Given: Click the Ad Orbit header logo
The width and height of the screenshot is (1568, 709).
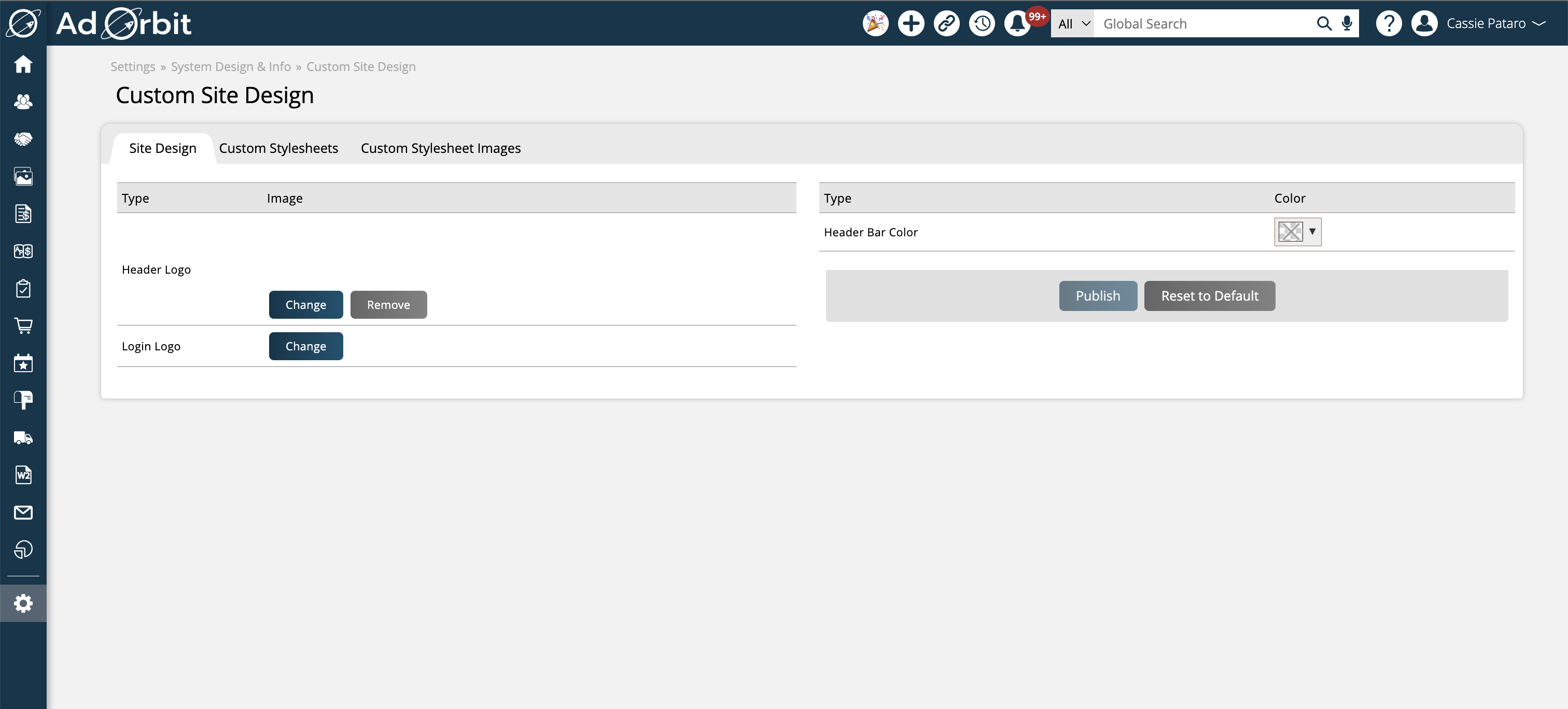Looking at the screenshot, I should [123, 24].
